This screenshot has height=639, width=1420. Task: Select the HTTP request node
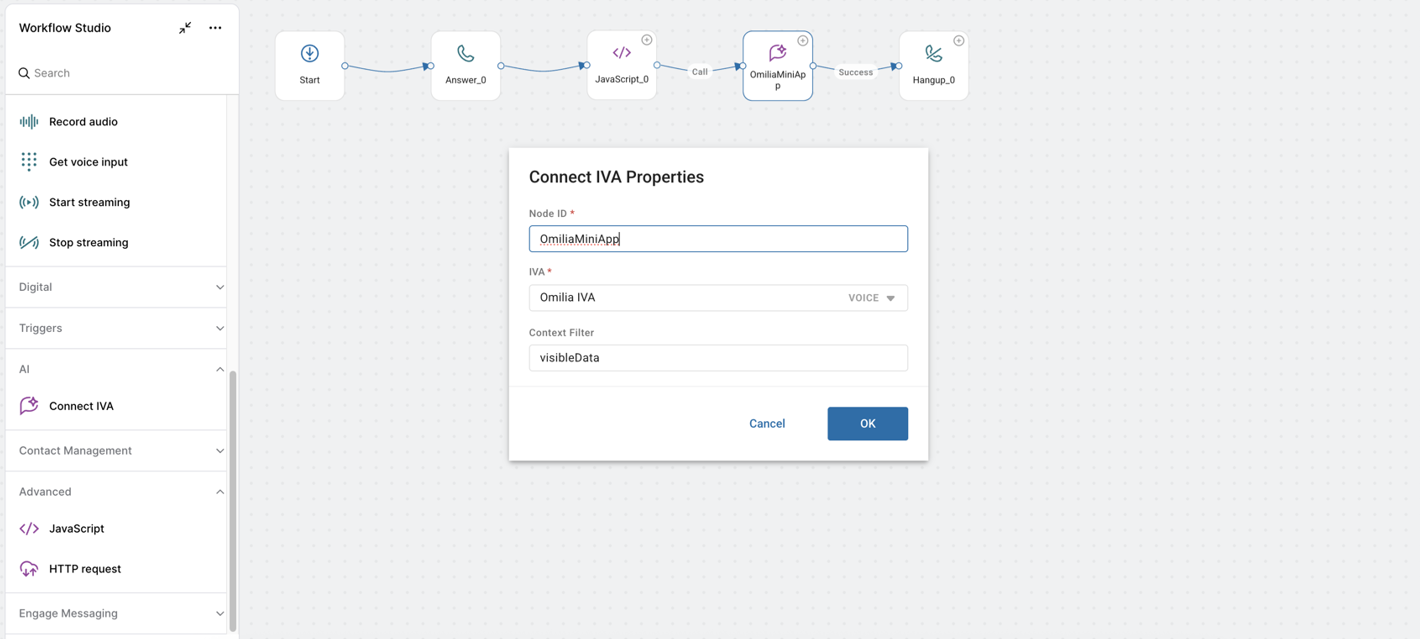pos(85,569)
